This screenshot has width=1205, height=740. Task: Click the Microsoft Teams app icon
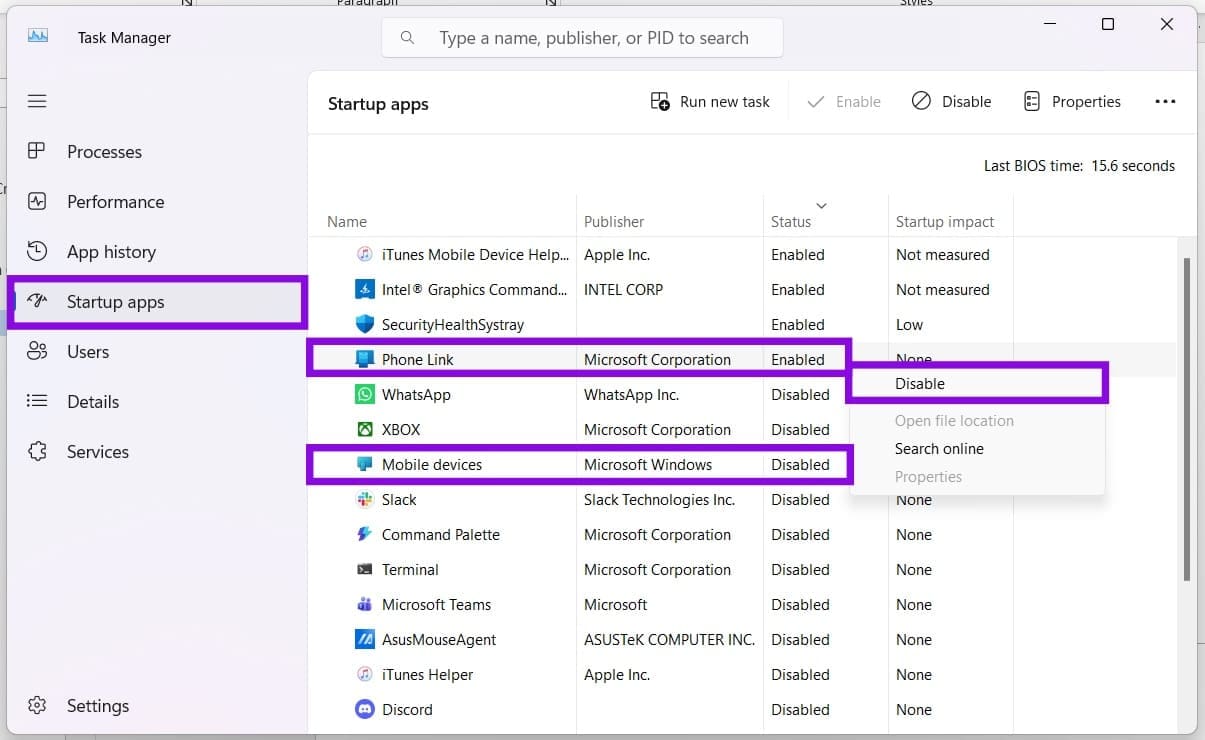[x=365, y=604]
